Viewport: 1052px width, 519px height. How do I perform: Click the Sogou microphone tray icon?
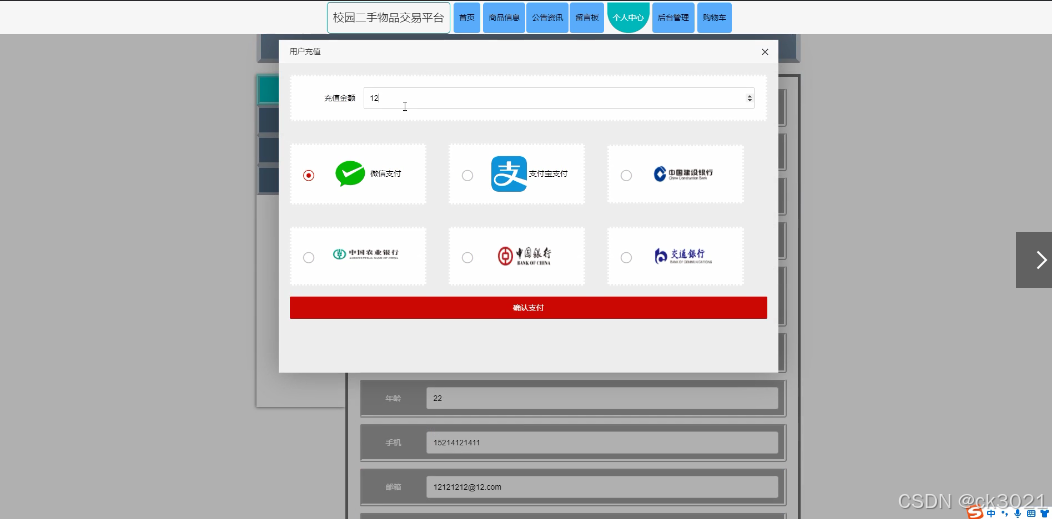tap(1018, 513)
